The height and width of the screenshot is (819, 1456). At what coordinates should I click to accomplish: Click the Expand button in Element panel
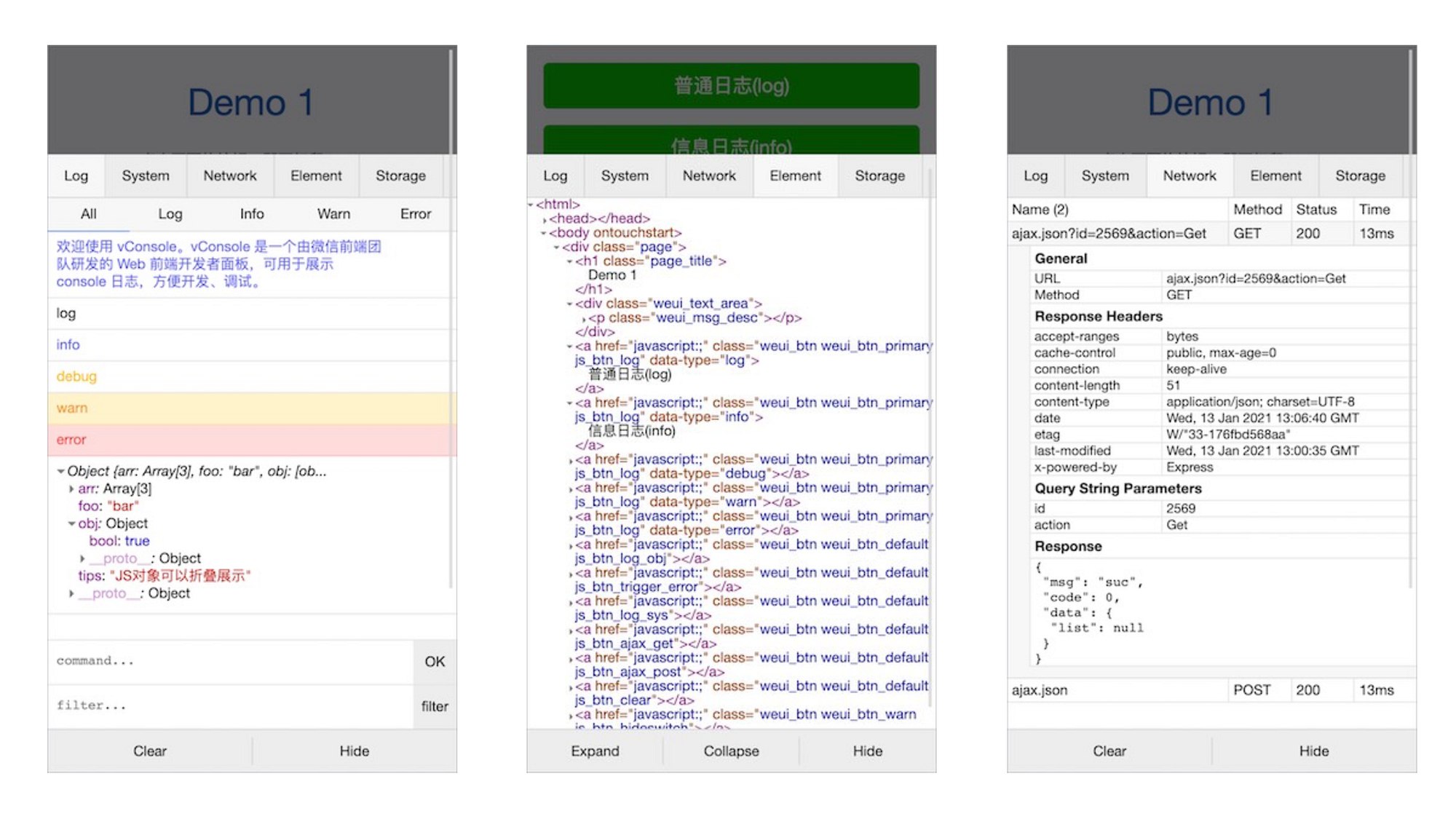click(595, 751)
